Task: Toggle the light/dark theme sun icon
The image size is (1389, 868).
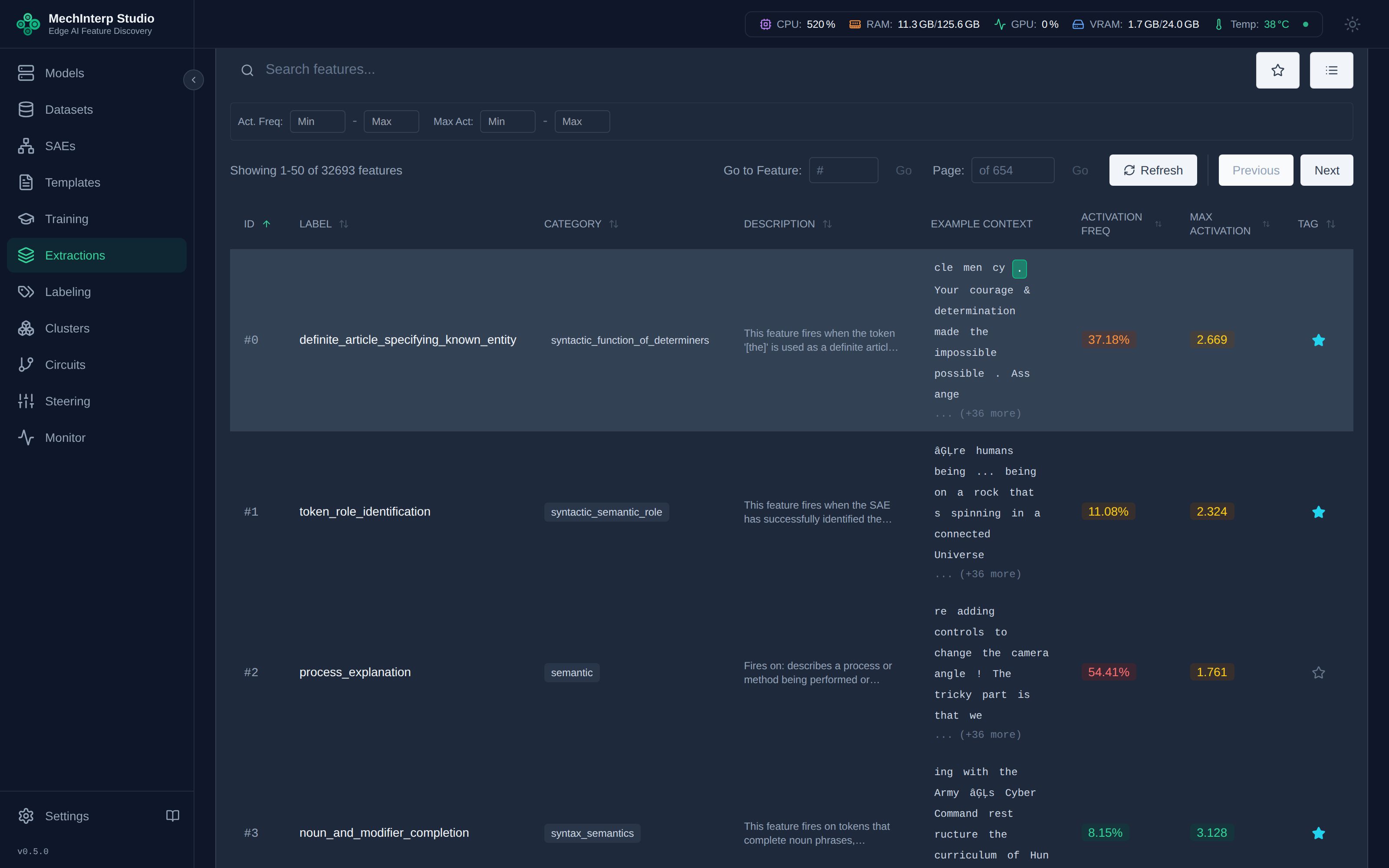Action: pos(1352,24)
